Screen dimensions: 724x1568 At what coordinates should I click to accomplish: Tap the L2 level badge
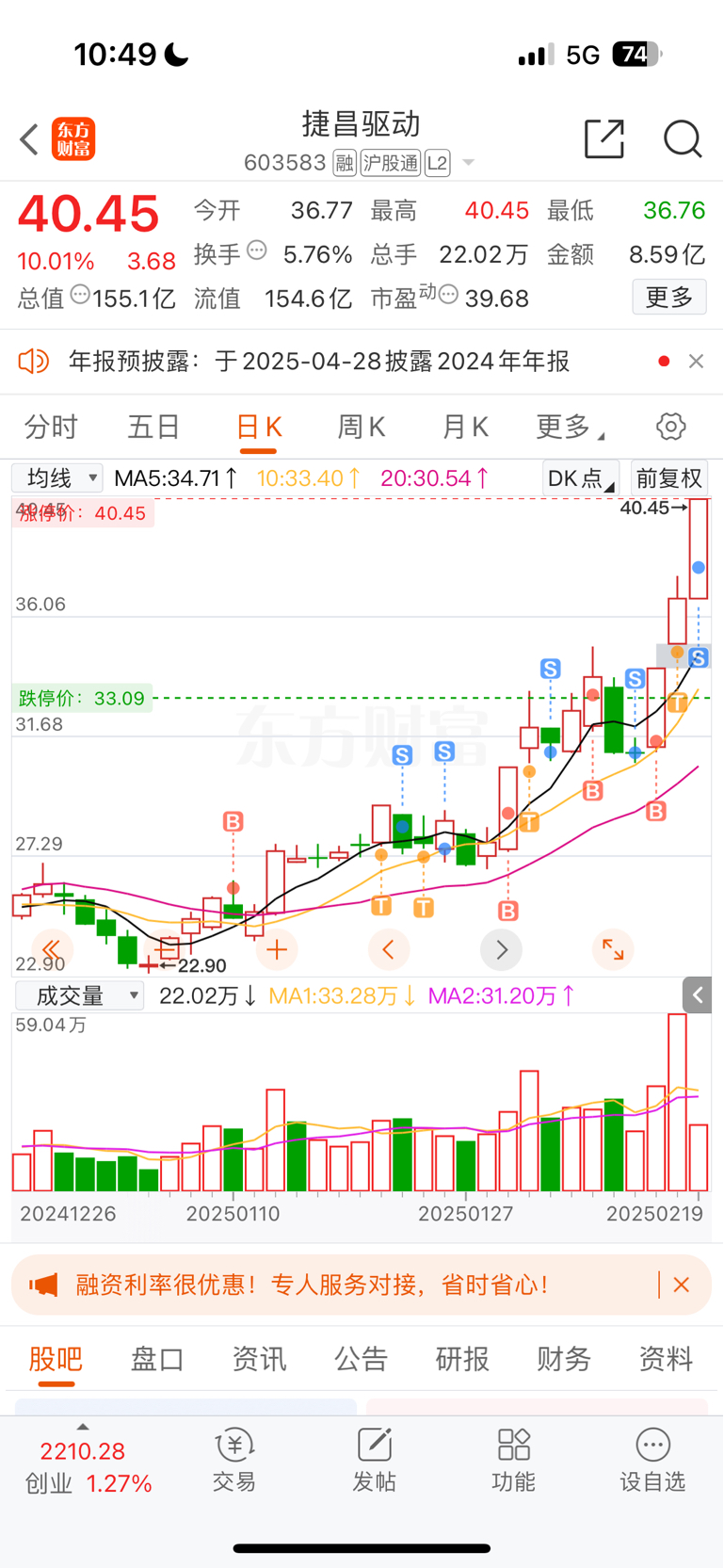(x=437, y=164)
